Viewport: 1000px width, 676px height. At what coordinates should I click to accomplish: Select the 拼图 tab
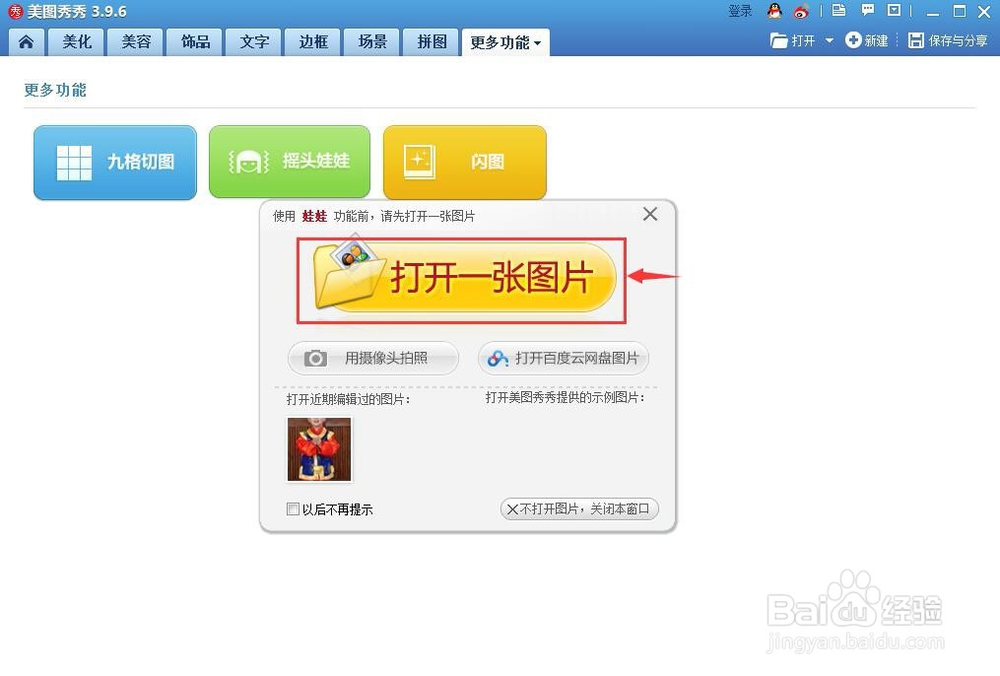(x=432, y=42)
